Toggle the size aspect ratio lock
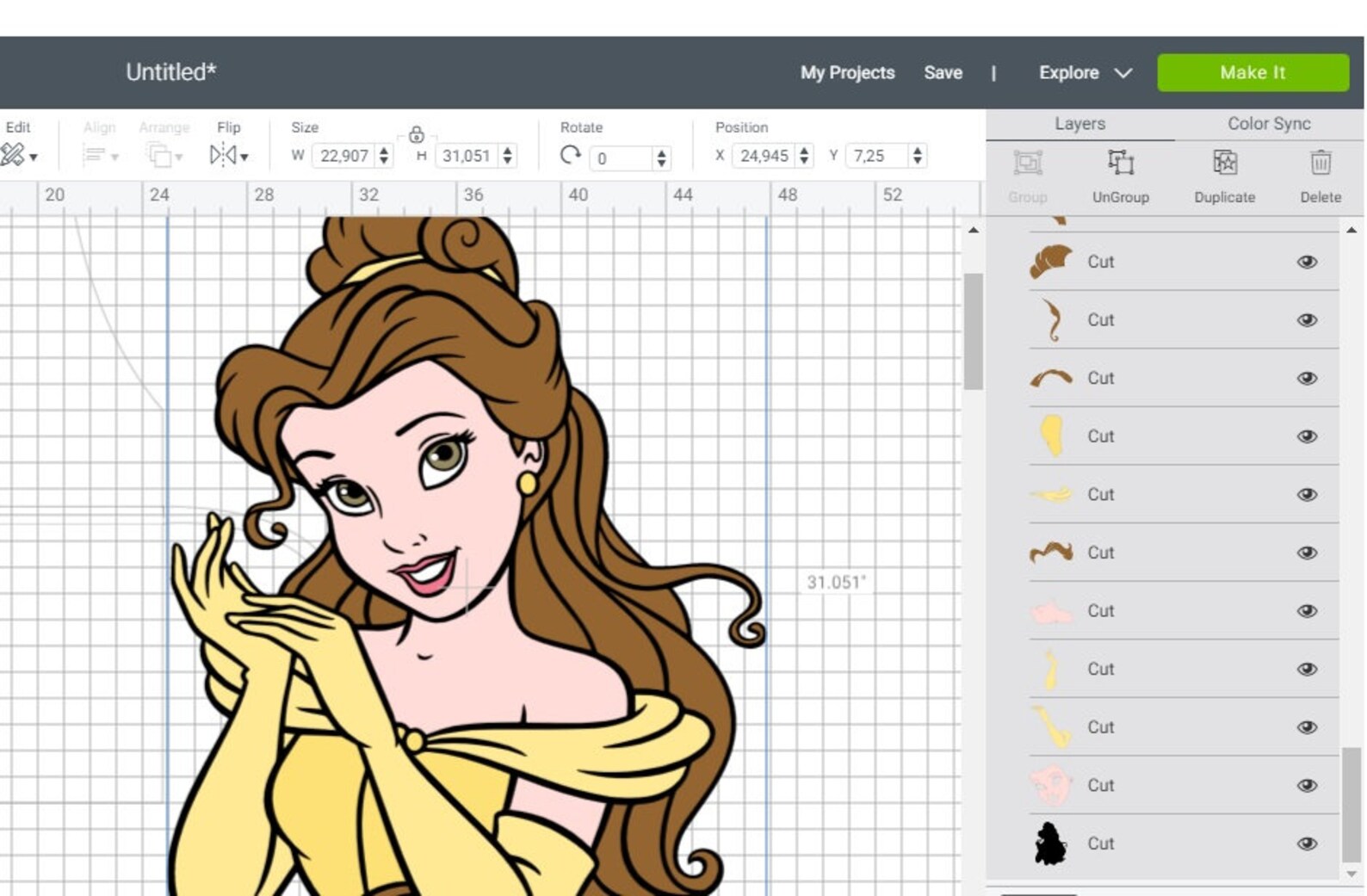The height and width of the screenshot is (896, 1367). point(416,134)
